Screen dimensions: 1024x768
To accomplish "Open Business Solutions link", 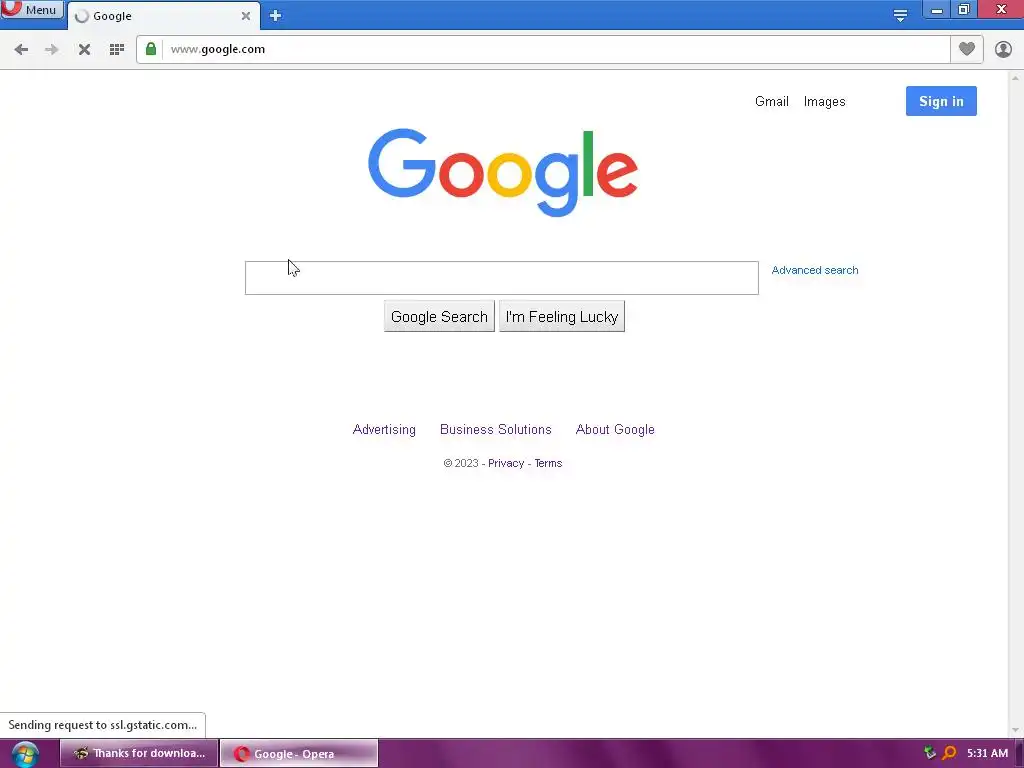I will 496,430.
